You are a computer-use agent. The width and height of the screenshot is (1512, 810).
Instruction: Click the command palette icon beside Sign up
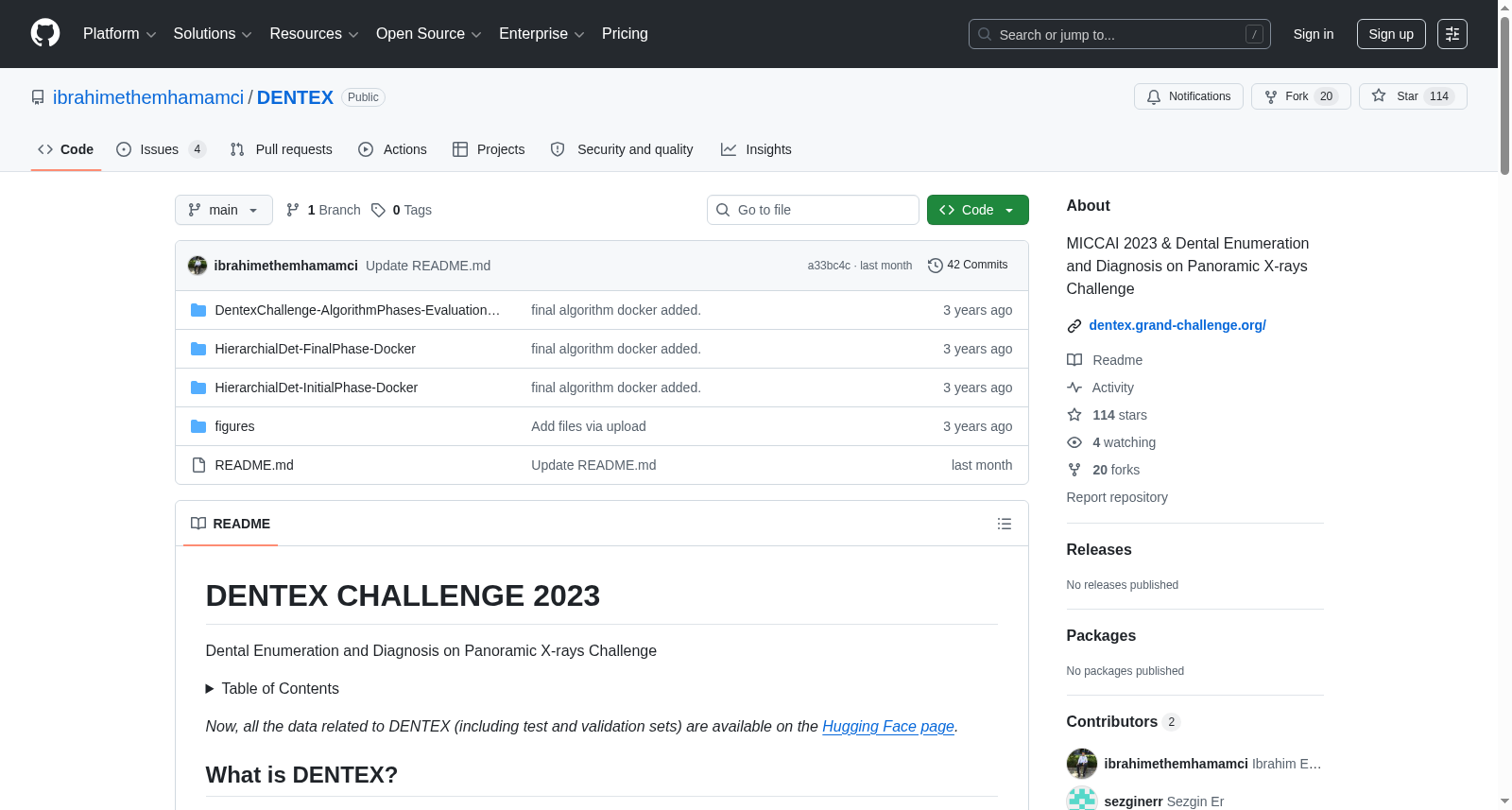click(1452, 34)
